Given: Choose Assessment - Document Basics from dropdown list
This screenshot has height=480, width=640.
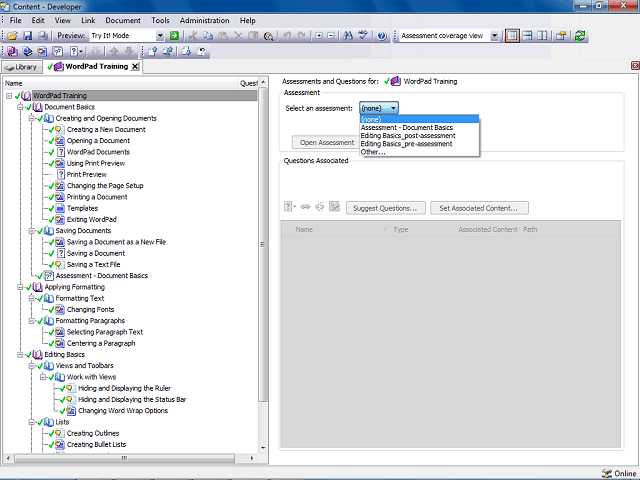Looking at the screenshot, I should (x=419, y=127).
